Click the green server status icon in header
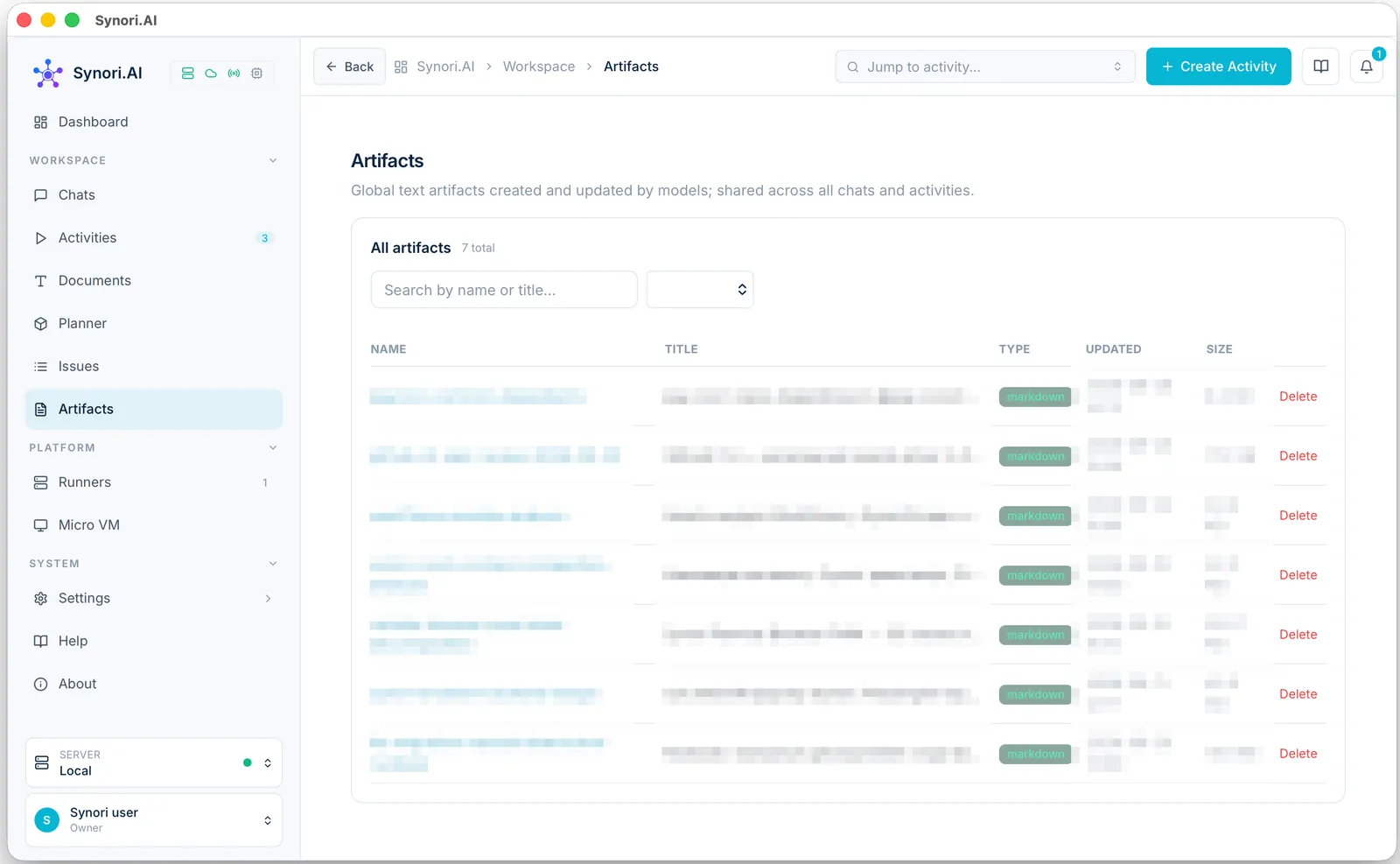 point(187,74)
